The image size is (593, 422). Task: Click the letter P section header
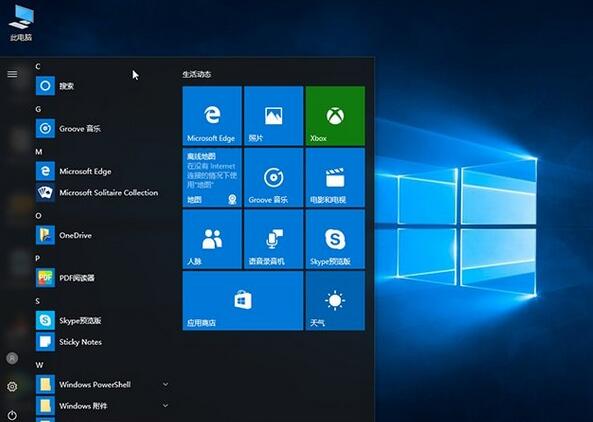pos(37,258)
